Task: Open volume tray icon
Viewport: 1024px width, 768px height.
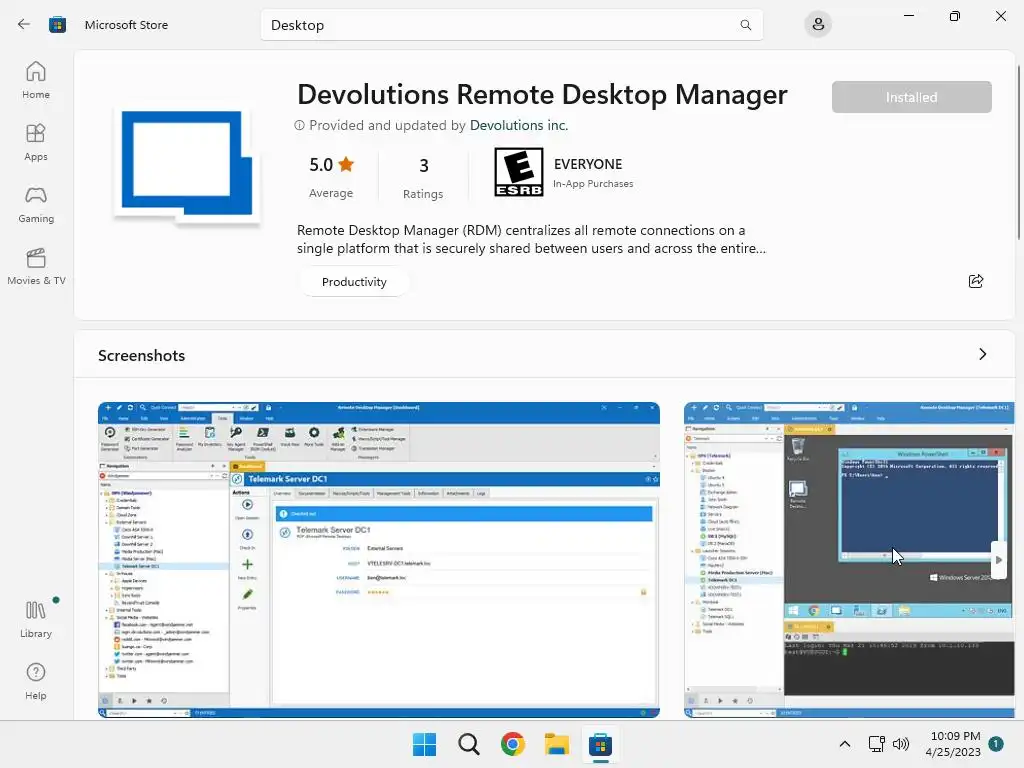Action: [901, 744]
